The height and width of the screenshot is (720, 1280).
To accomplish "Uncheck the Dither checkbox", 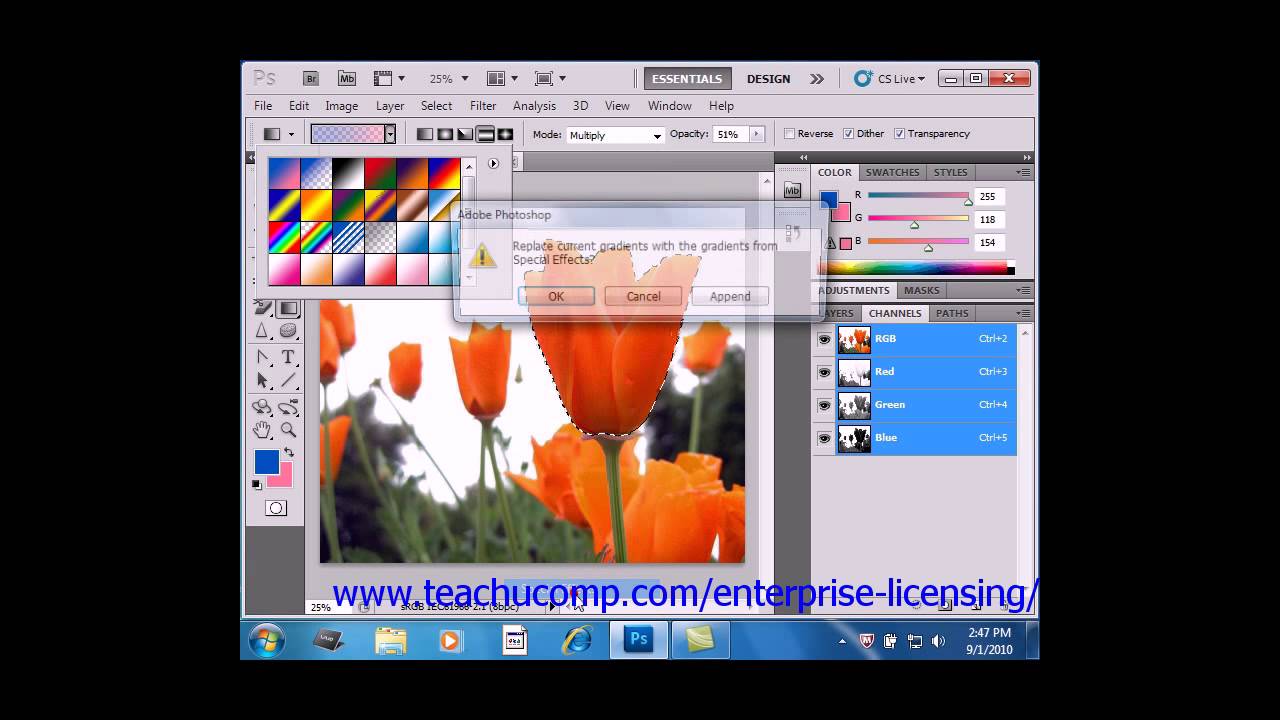I will [x=848, y=134].
